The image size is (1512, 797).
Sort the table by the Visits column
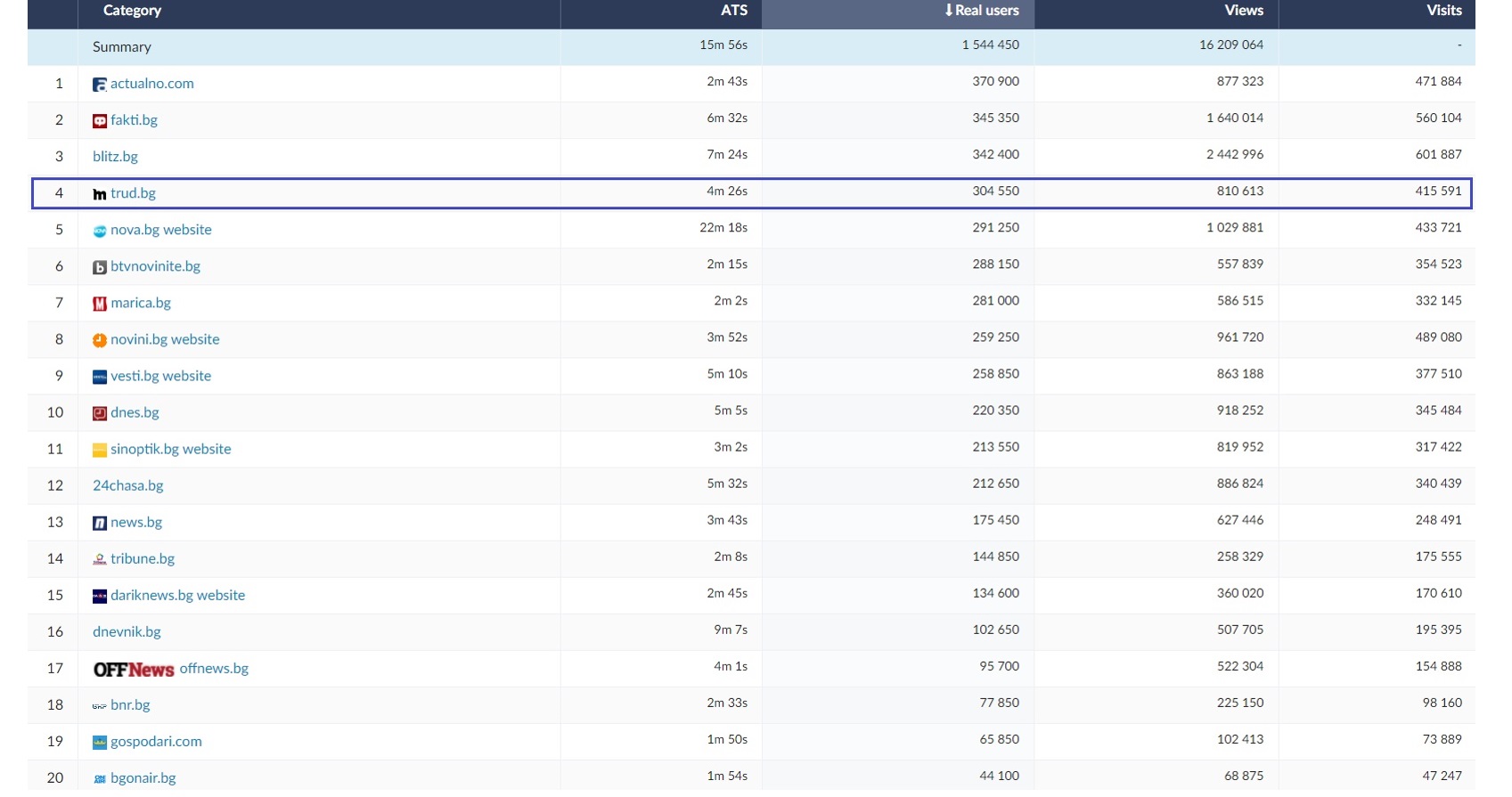point(1444,11)
